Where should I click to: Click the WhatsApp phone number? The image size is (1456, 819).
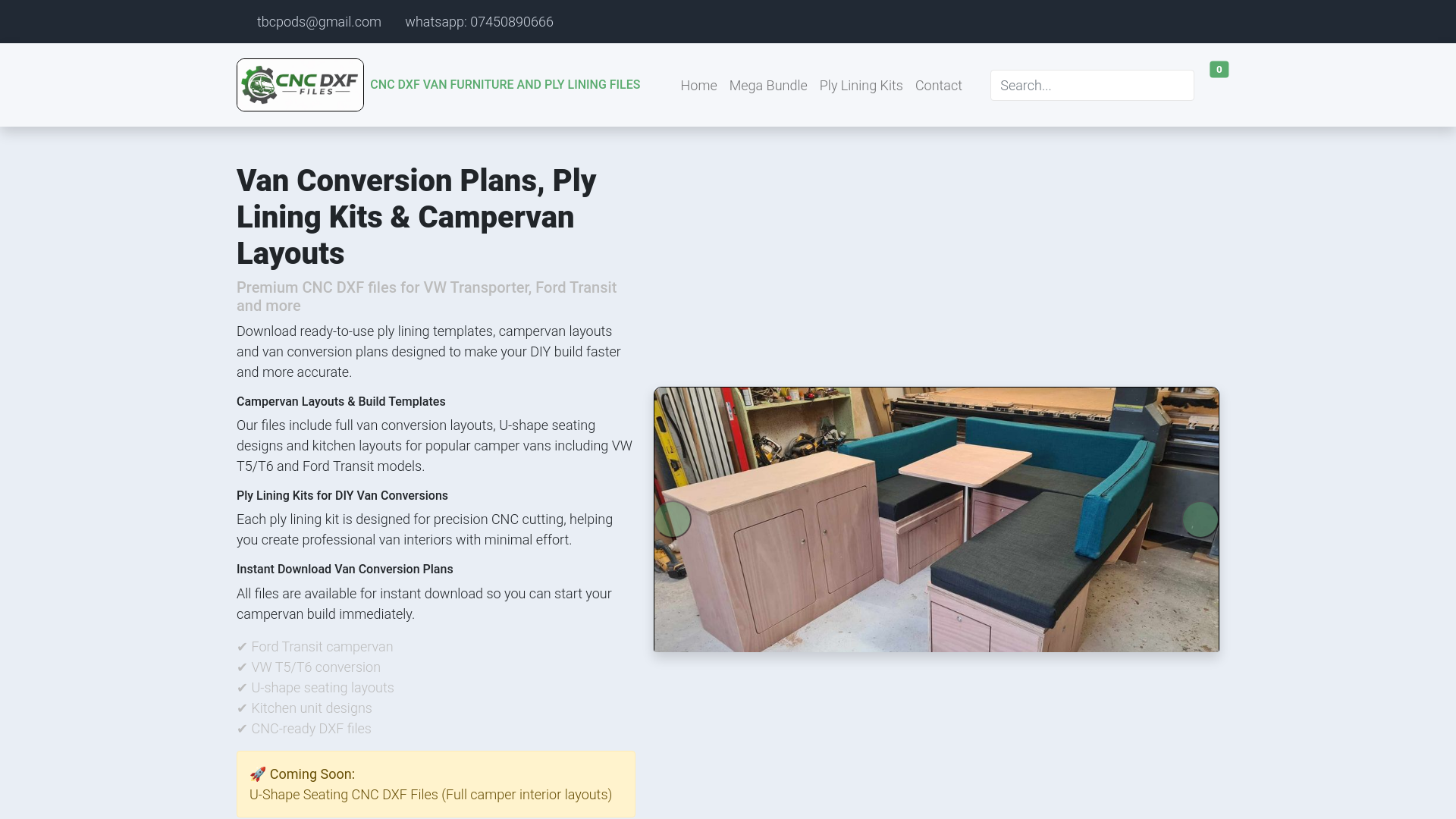click(x=479, y=22)
